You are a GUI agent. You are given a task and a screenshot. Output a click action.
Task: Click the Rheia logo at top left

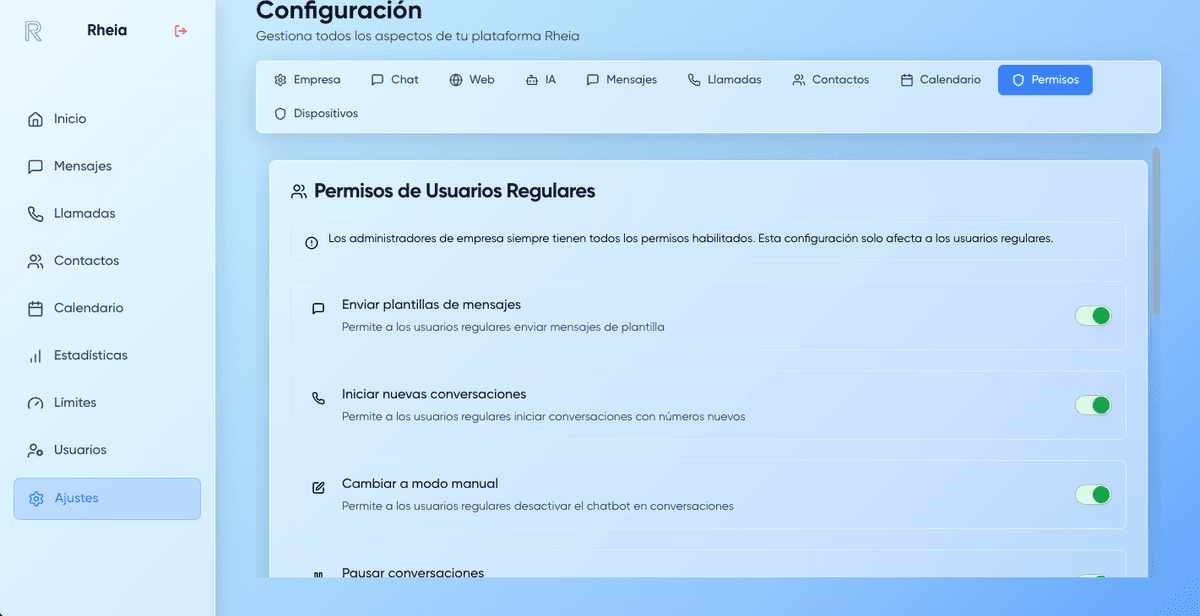point(32,30)
